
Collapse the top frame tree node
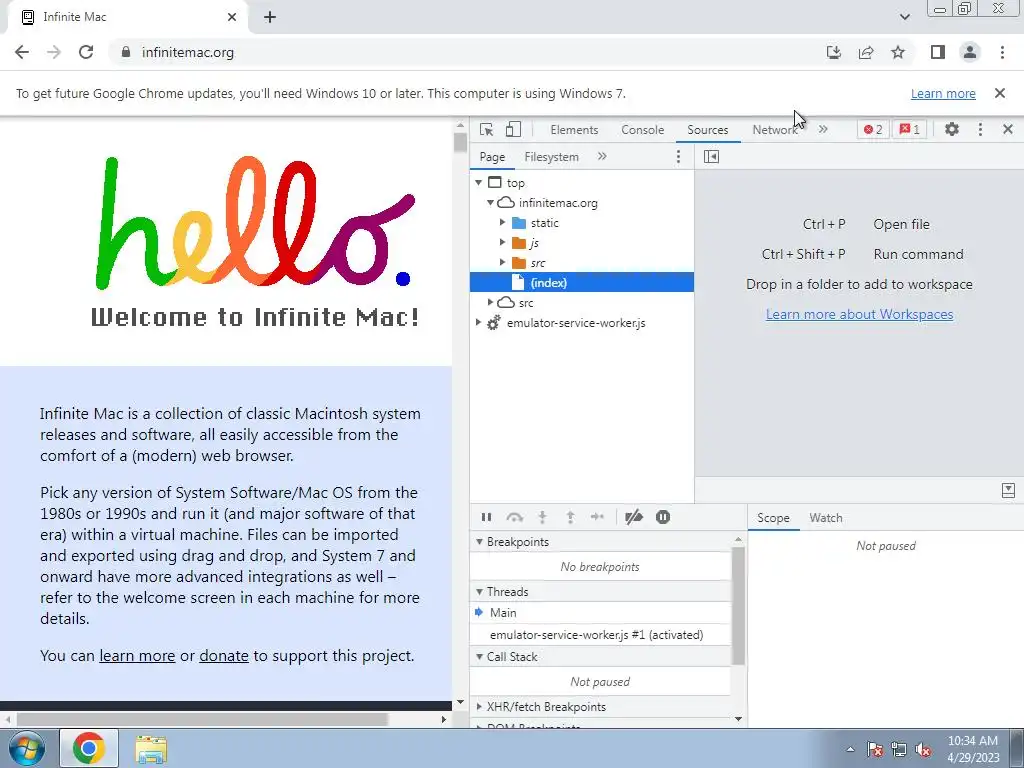(x=479, y=183)
